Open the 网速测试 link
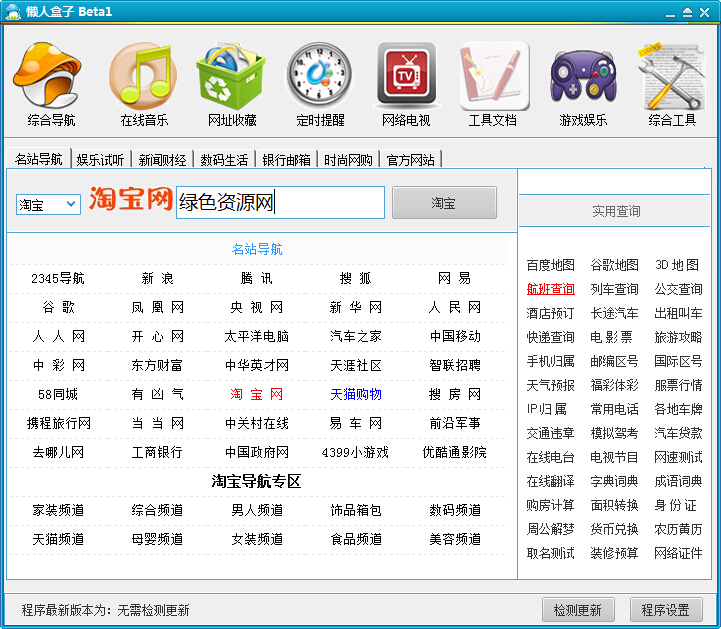Screen dimensions: 721x629 click(678, 457)
